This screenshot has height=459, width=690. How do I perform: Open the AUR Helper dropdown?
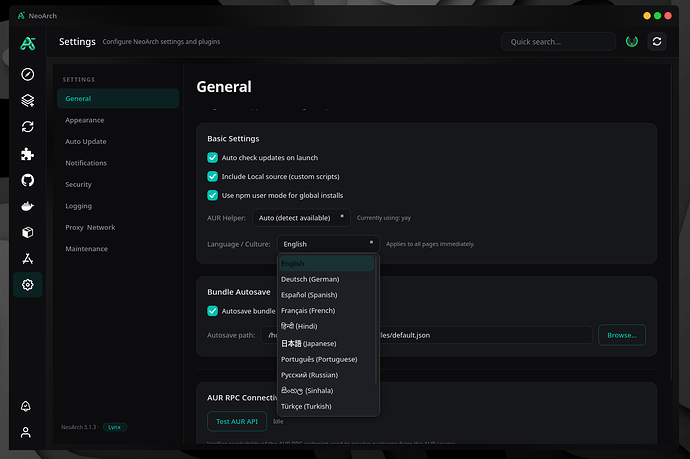coord(301,218)
